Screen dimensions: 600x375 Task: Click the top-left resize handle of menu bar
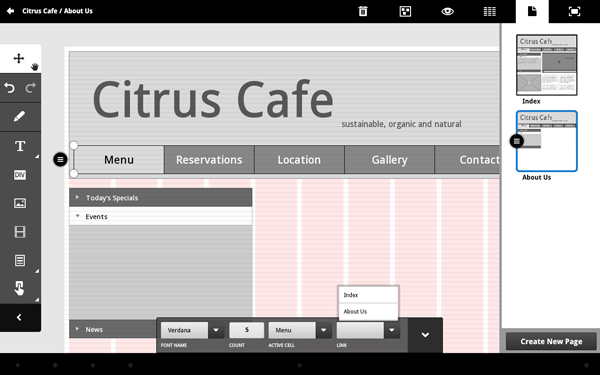click(74, 145)
